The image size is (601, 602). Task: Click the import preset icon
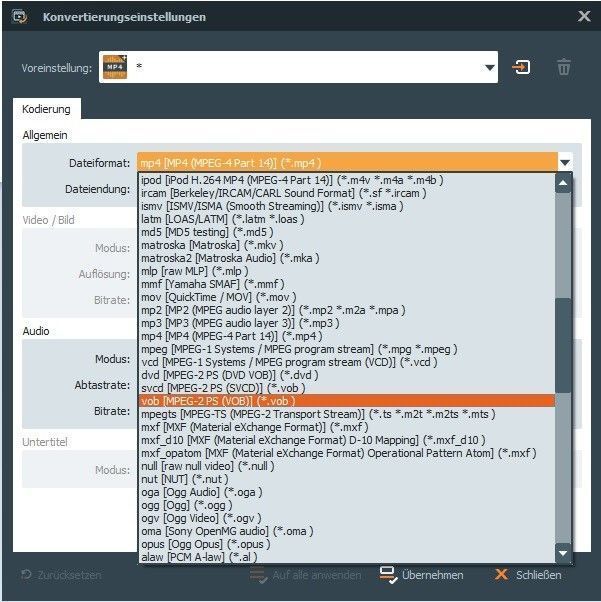tap(521, 68)
